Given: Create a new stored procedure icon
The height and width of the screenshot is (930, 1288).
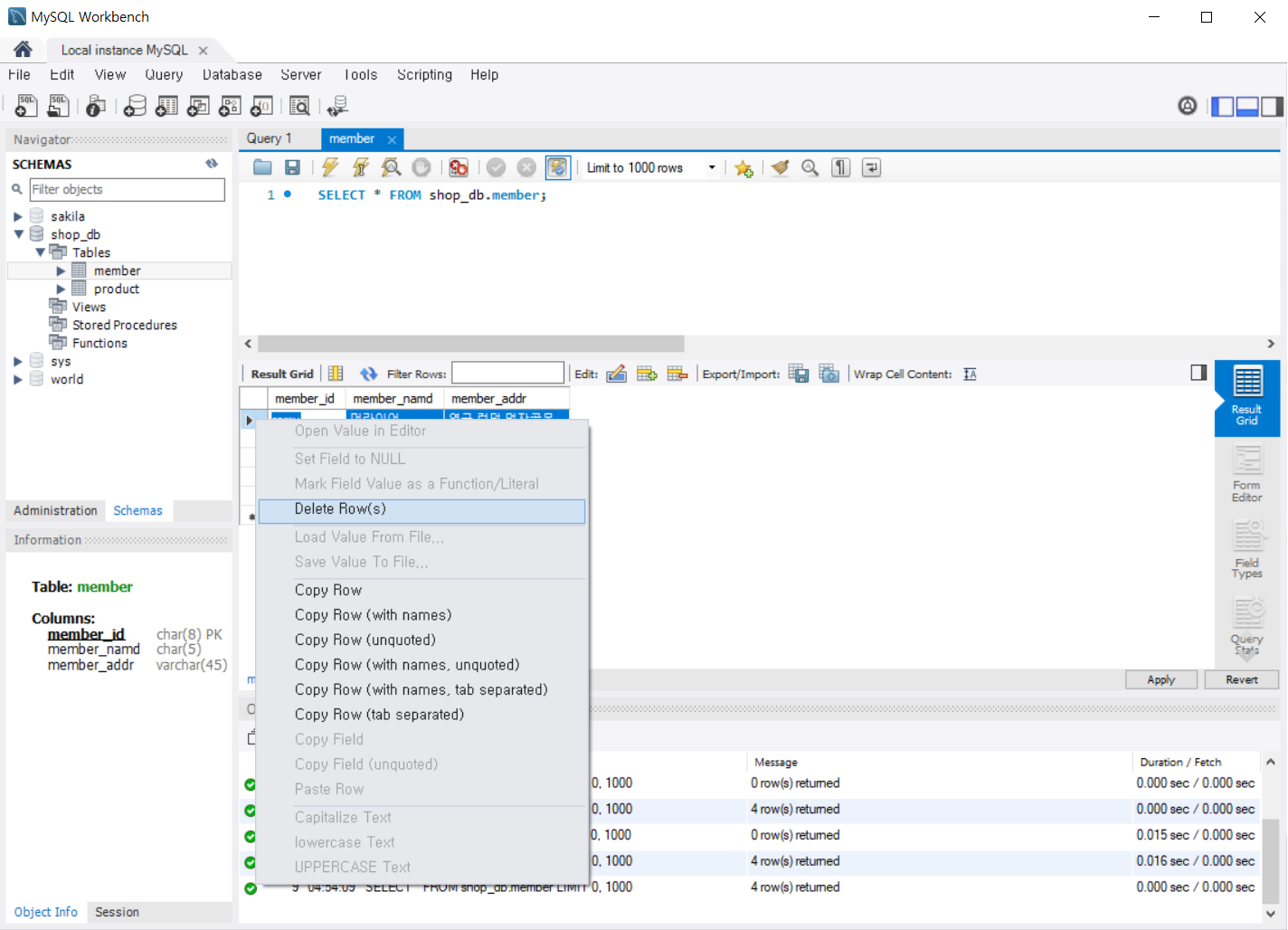Looking at the screenshot, I should [230, 106].
